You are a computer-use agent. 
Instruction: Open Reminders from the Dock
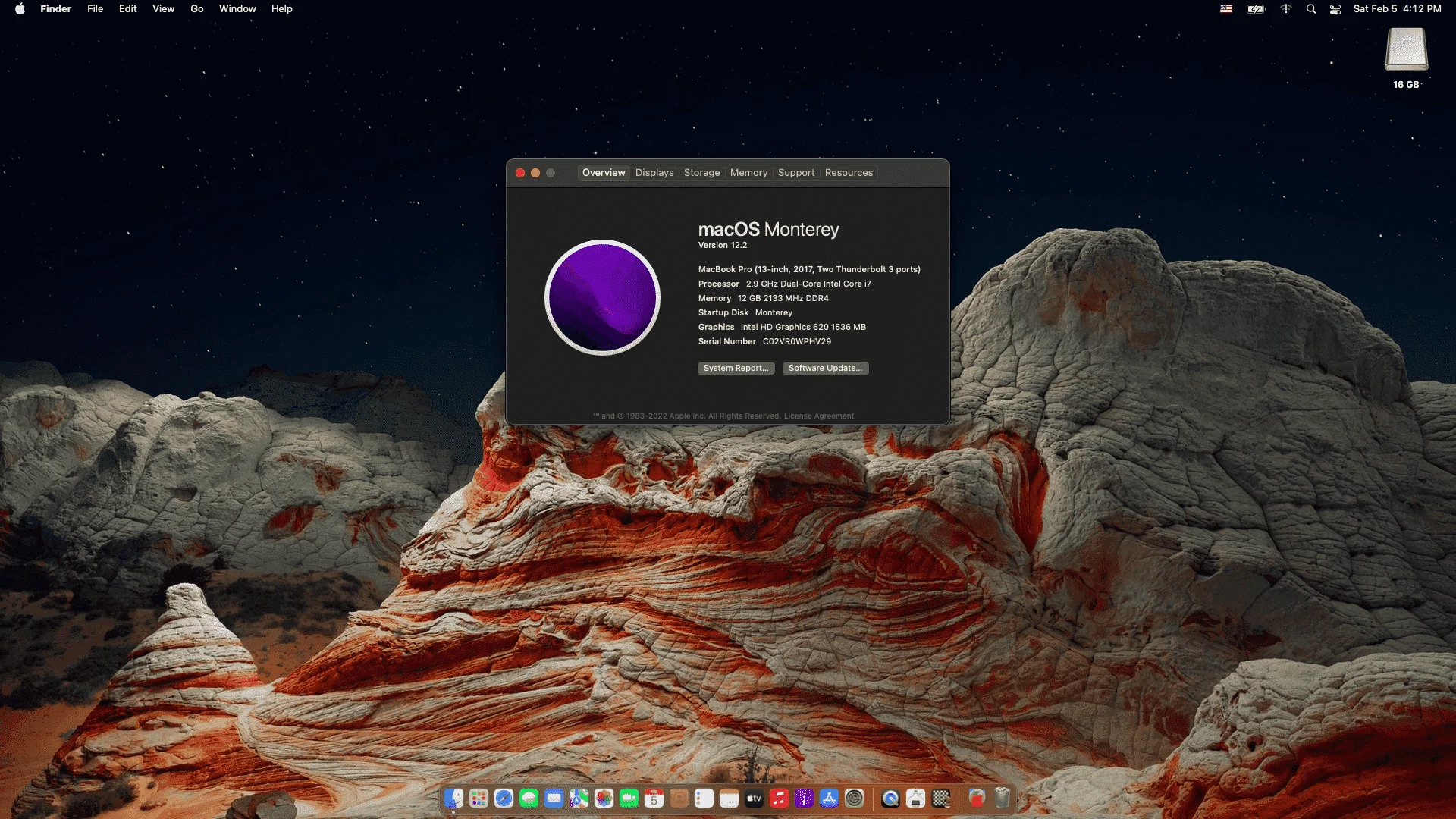point(704,798)
